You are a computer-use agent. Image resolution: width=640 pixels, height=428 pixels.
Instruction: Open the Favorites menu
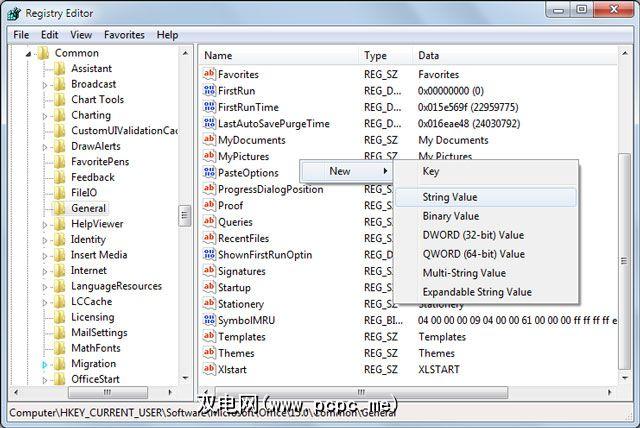124,35
